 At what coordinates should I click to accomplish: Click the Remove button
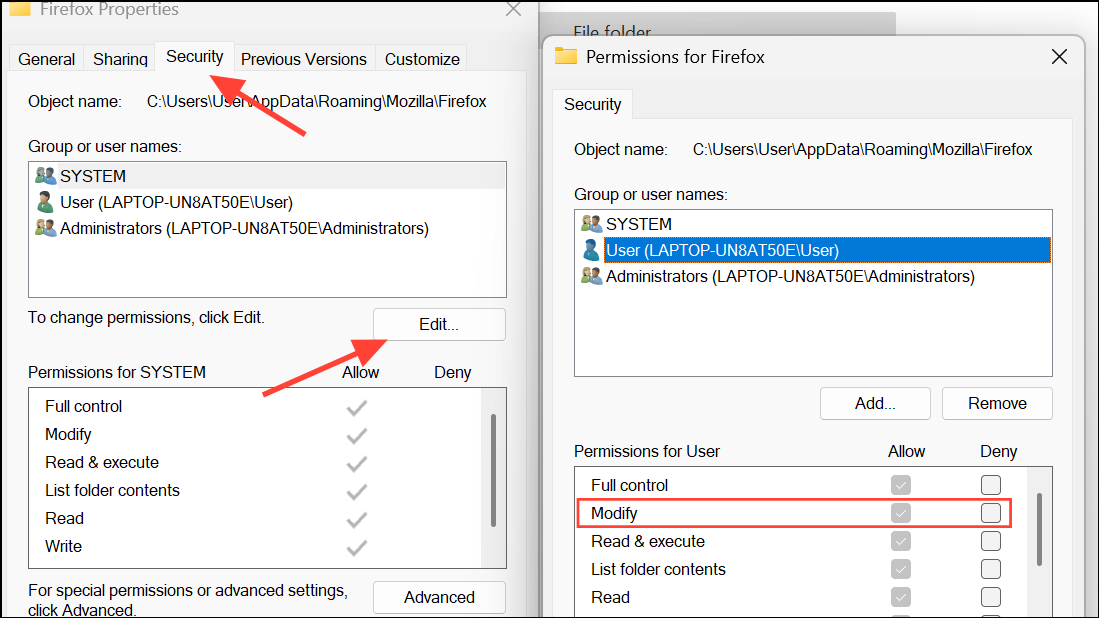(997, 404)
